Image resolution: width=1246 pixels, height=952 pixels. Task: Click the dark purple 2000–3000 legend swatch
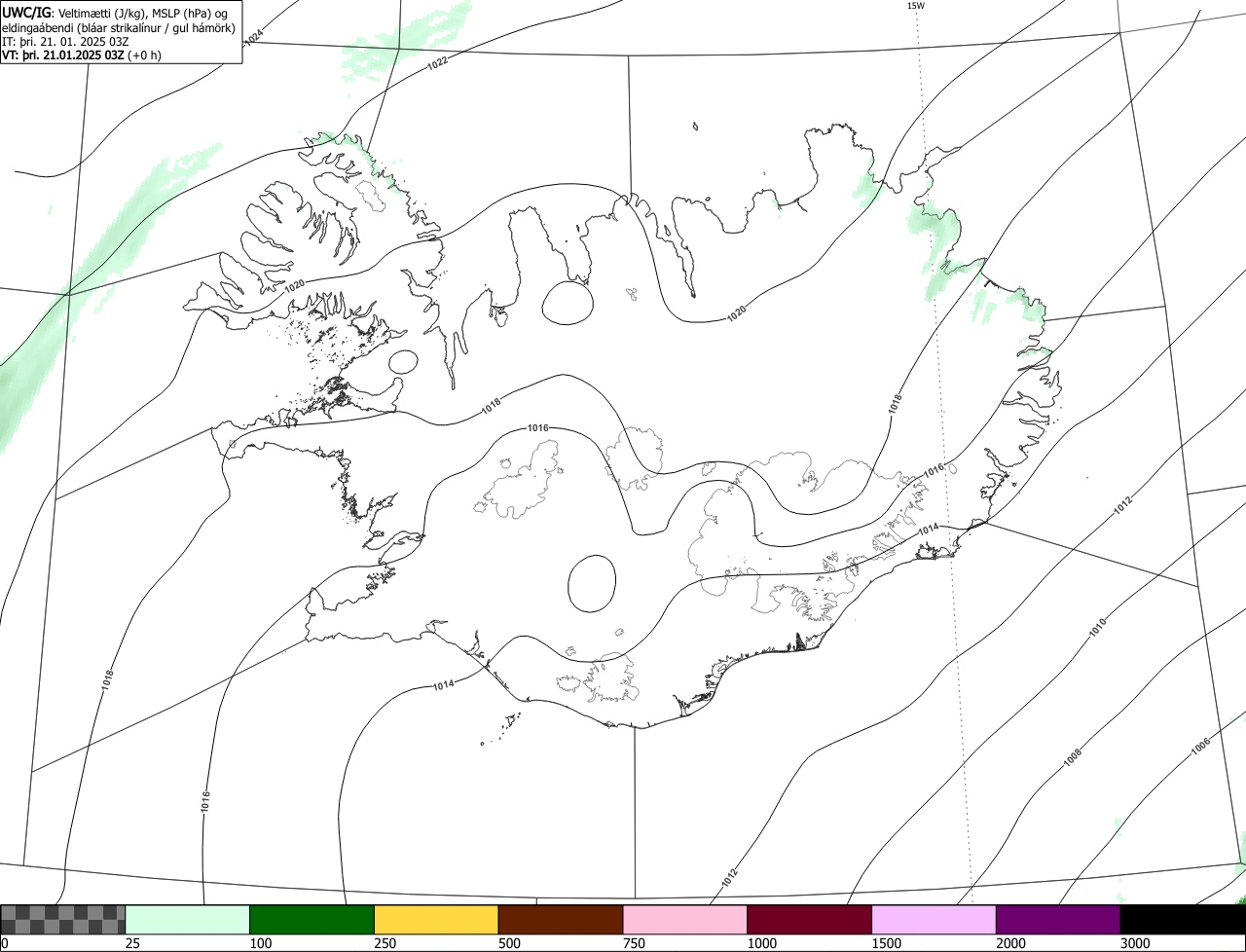click(1058, 920)
